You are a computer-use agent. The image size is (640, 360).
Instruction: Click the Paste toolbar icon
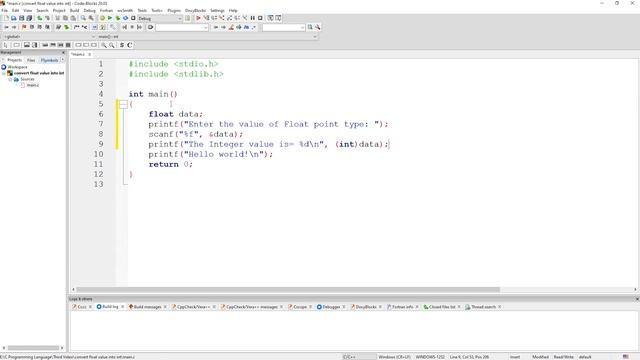73,18
